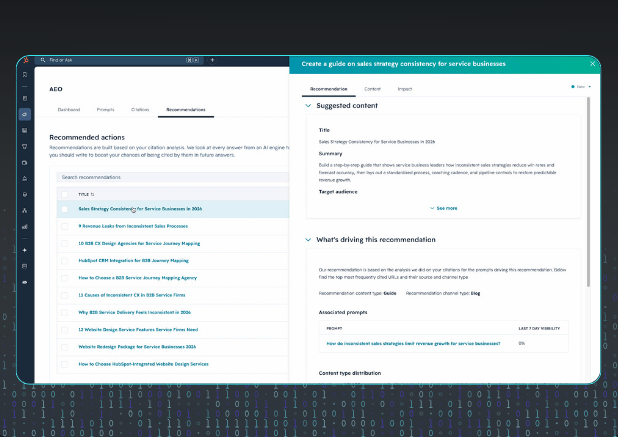Check the box for HubSpot CRM Integration row
618x437 pixels.
point(65,261)
